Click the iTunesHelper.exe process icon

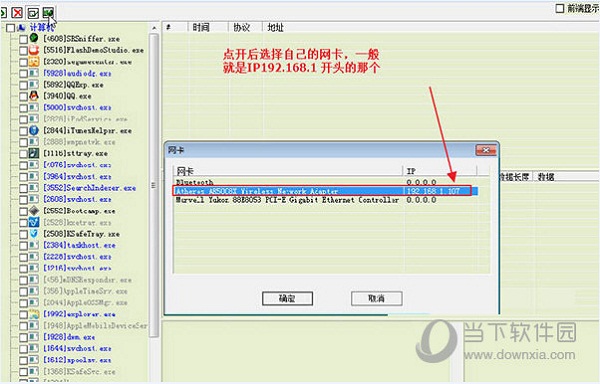[34, 130]
